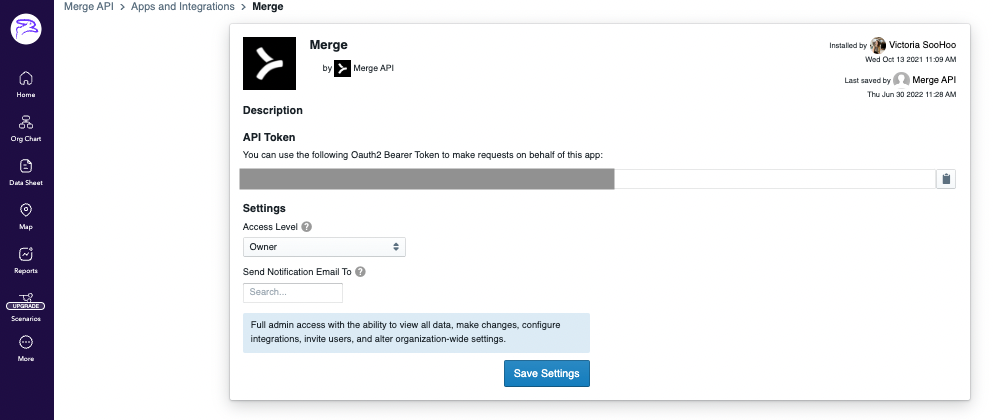Show help for Send Notification Email To
Image resolution: width=993 pixels, height=420 pixels.
pos(360,272)
